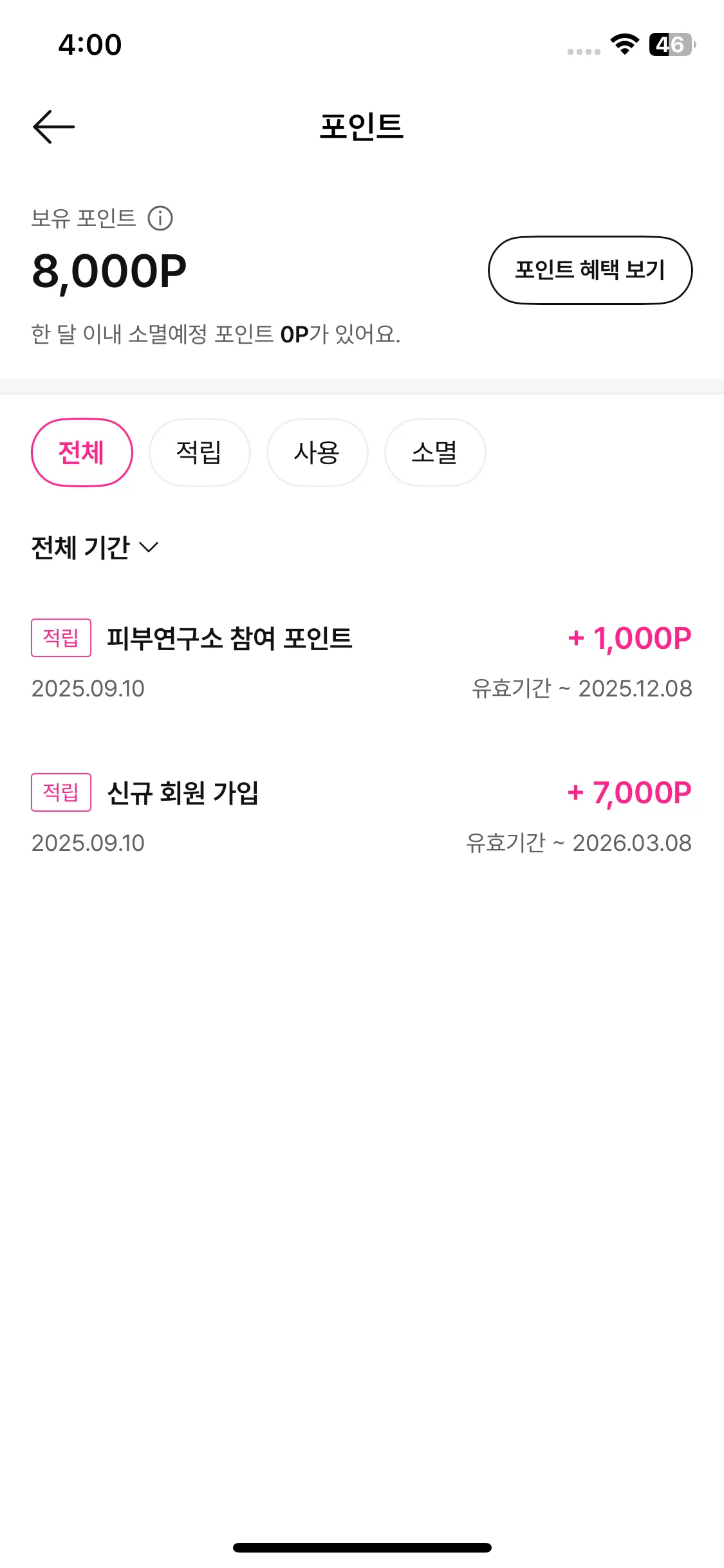This screenshot has height=1568, width=724.
Task: Switch to the 소멸 filter chip
Action: (435, 453)
